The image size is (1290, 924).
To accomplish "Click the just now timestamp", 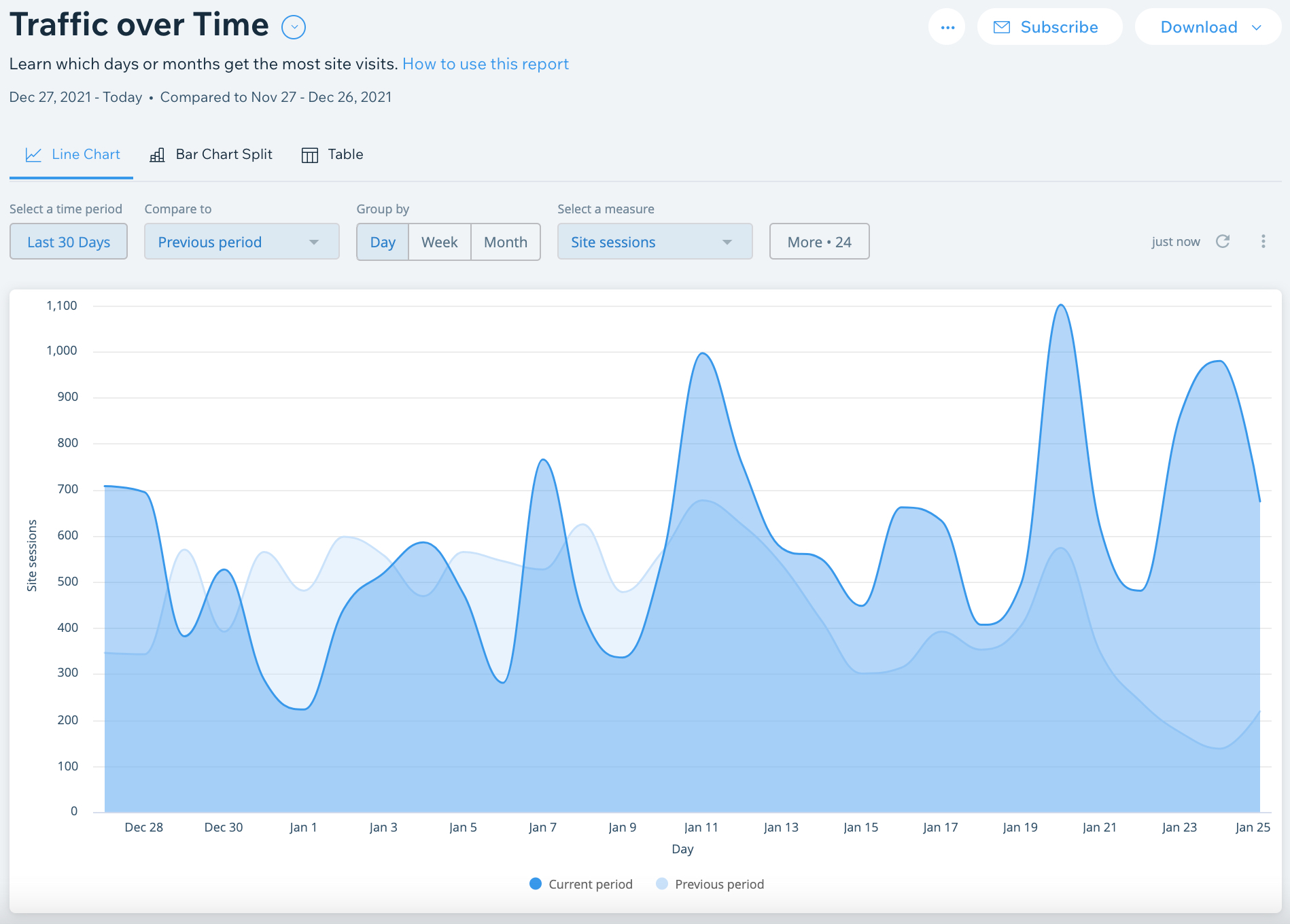I will point(1176,242).
